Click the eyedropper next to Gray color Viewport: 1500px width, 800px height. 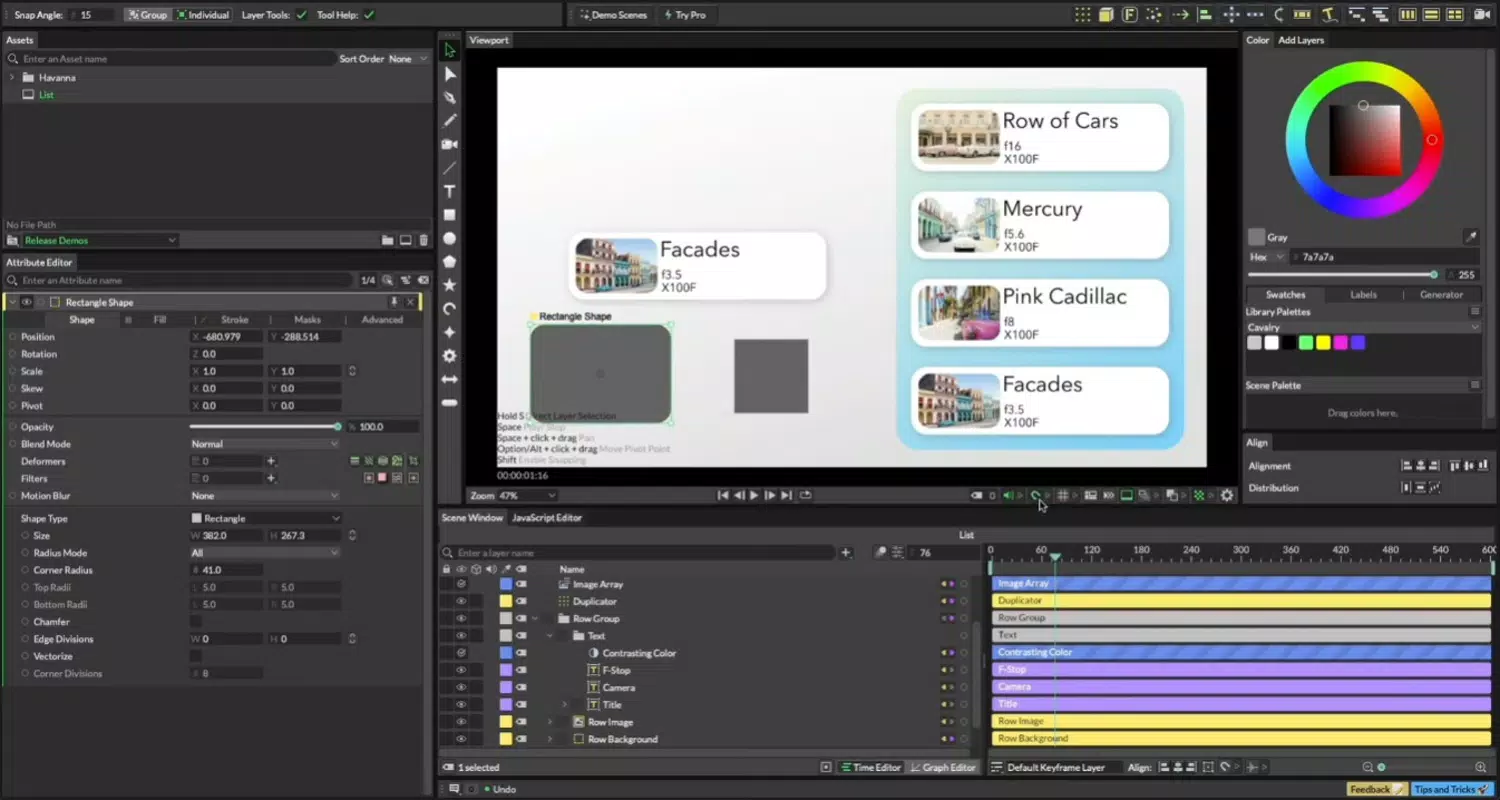tap(1470, 237)
